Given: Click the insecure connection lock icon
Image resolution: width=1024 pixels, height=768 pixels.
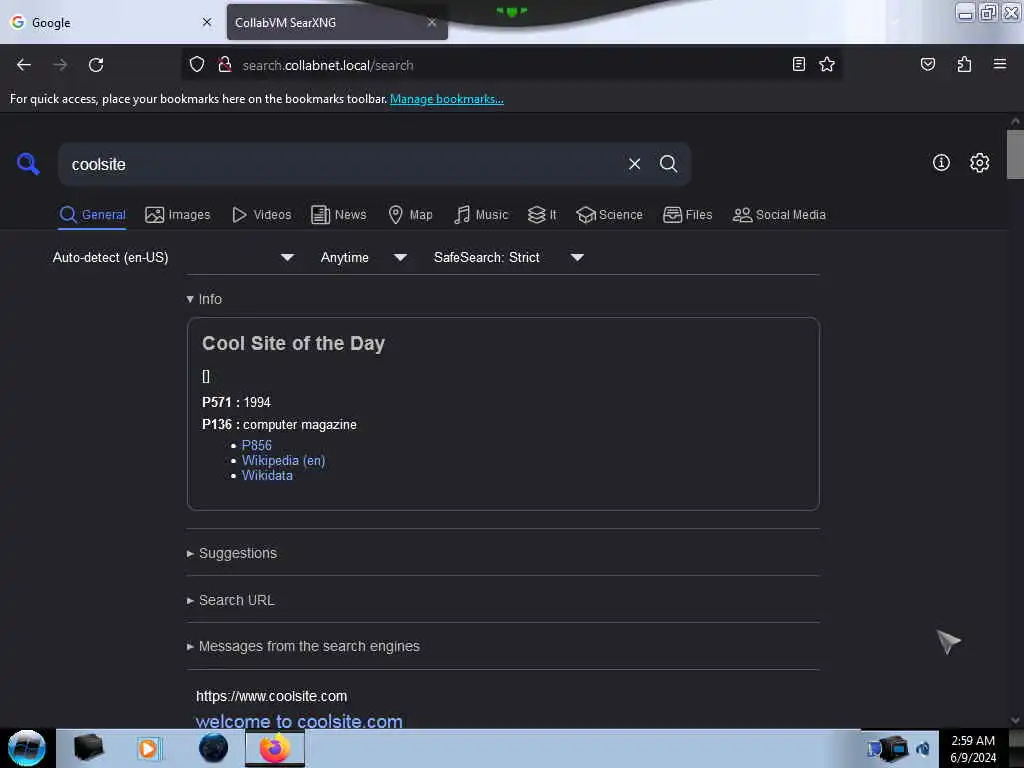Looking at the screenshot, I should 225,65.
